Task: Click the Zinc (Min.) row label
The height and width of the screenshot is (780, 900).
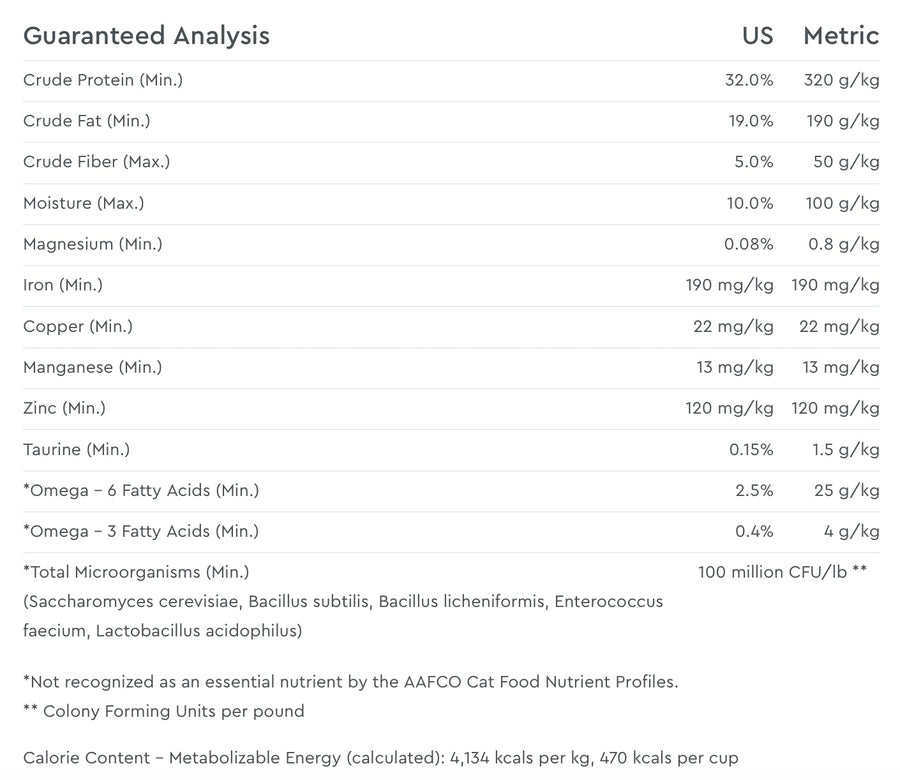Action: [64, 408]
